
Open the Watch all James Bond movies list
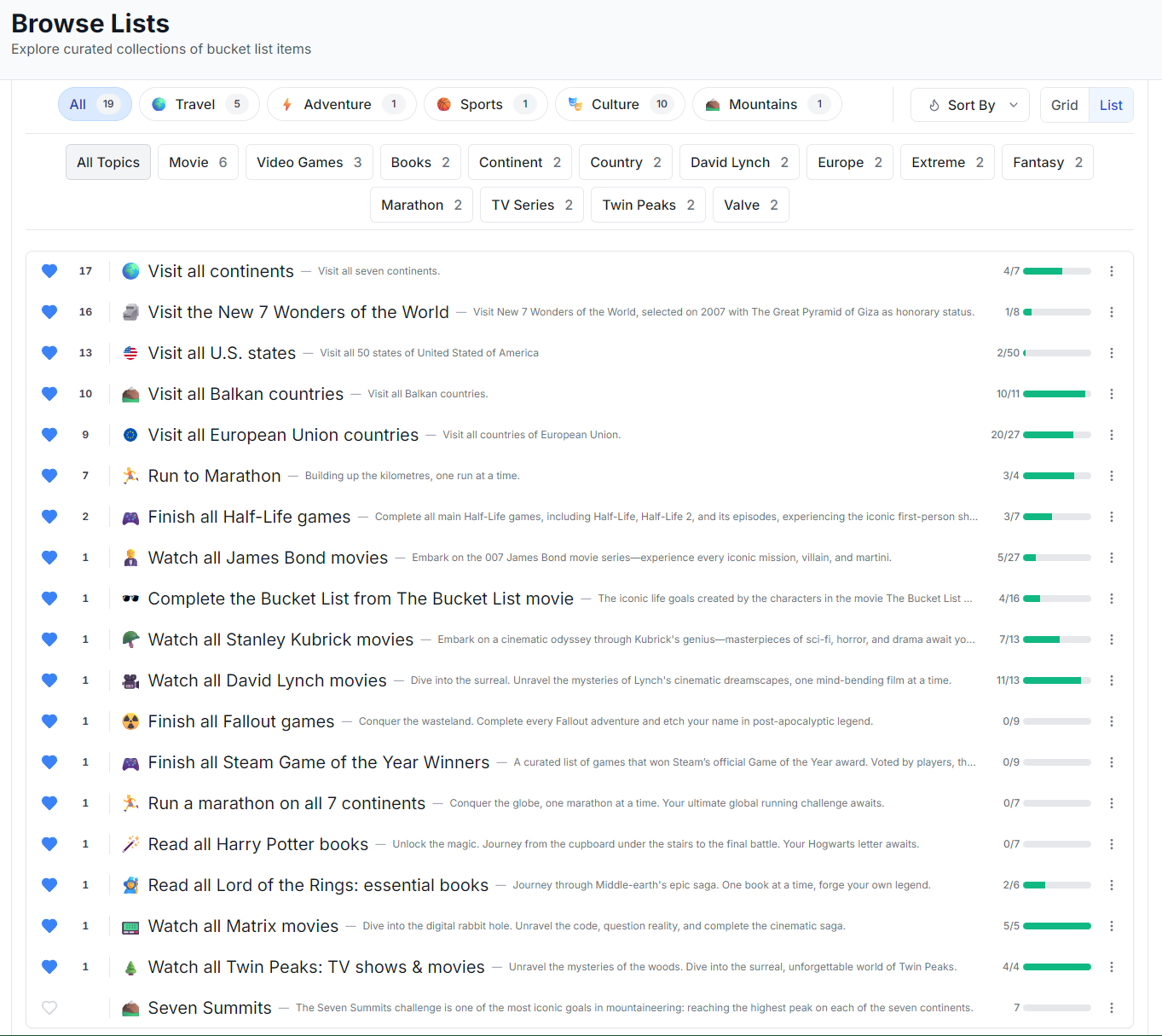(268, 558)
